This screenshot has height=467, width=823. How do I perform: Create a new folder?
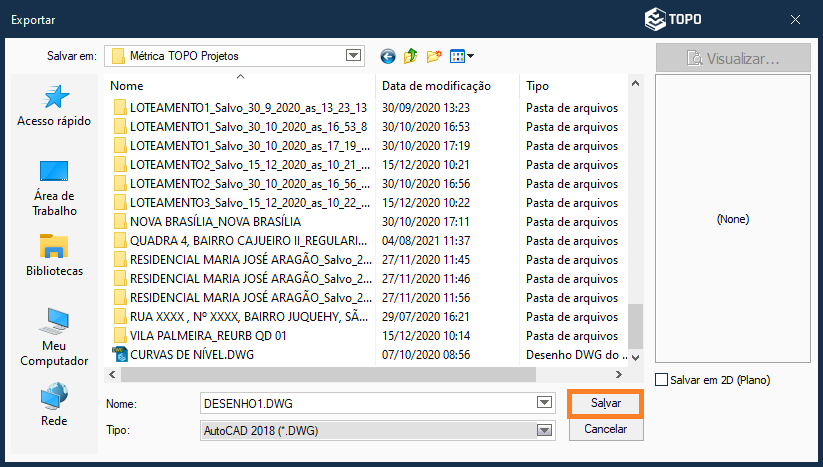434,56
